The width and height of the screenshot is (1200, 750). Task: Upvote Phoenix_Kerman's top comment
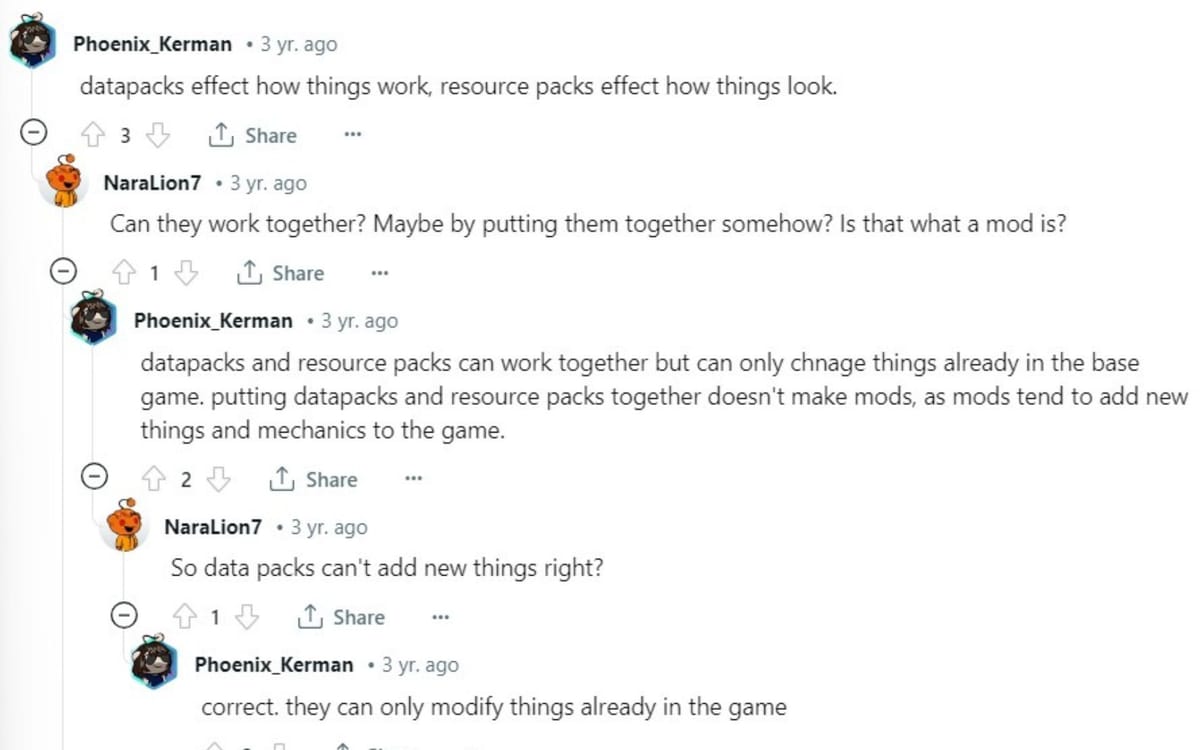pyautogui.click(x=95, y=135)
